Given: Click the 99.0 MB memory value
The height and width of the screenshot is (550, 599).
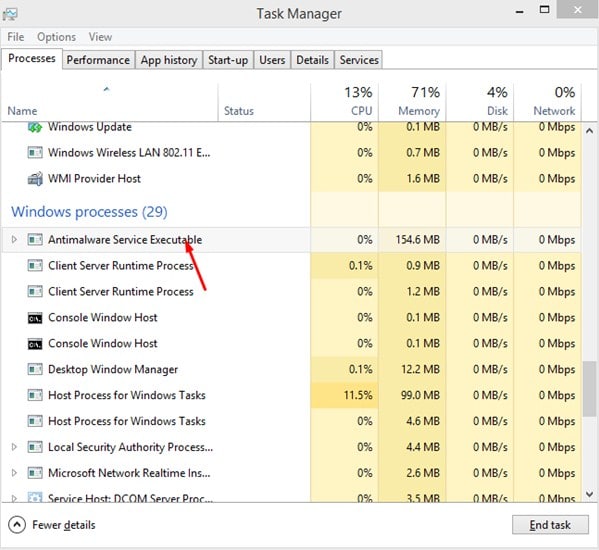Looking at the screenshot, I should (420, 395).
